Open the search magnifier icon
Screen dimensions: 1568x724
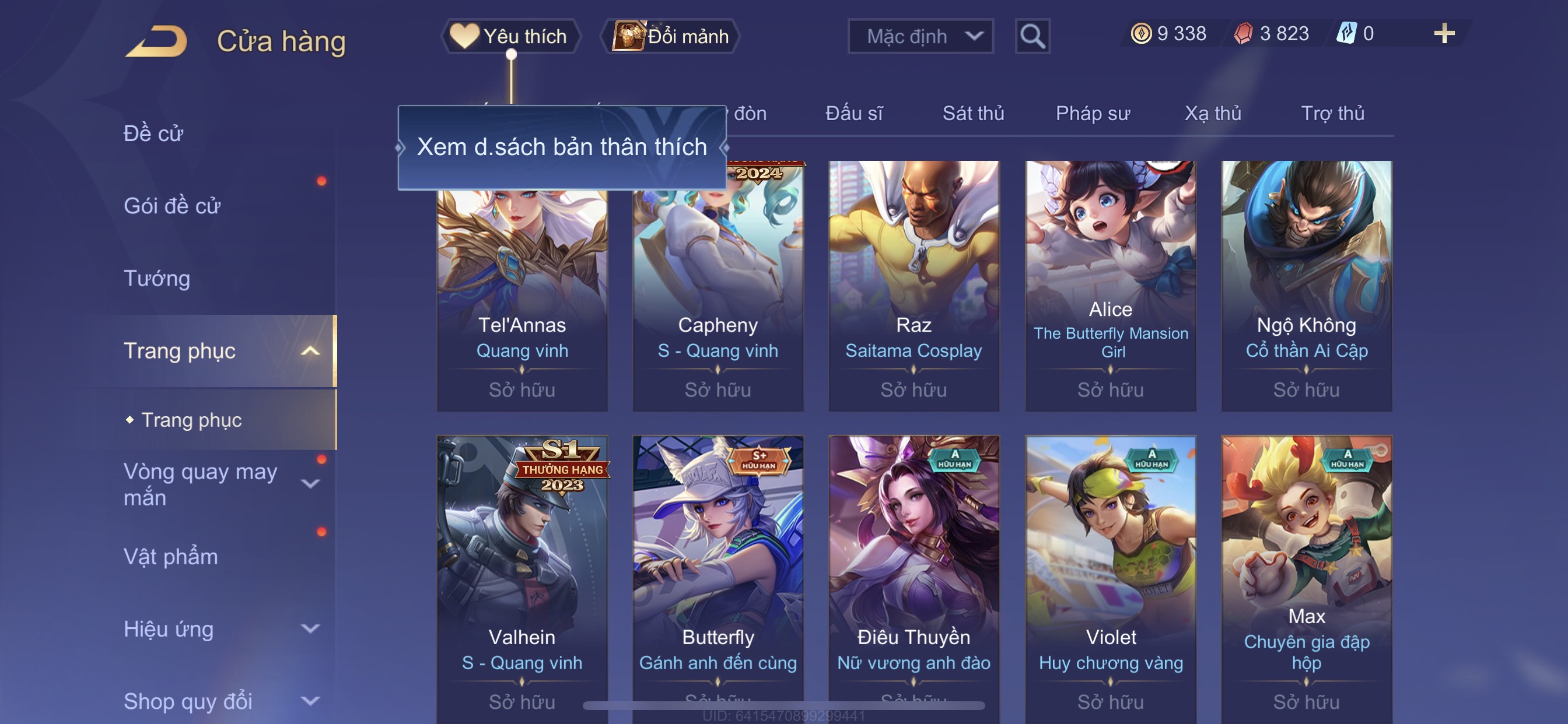pos(1032,37)
